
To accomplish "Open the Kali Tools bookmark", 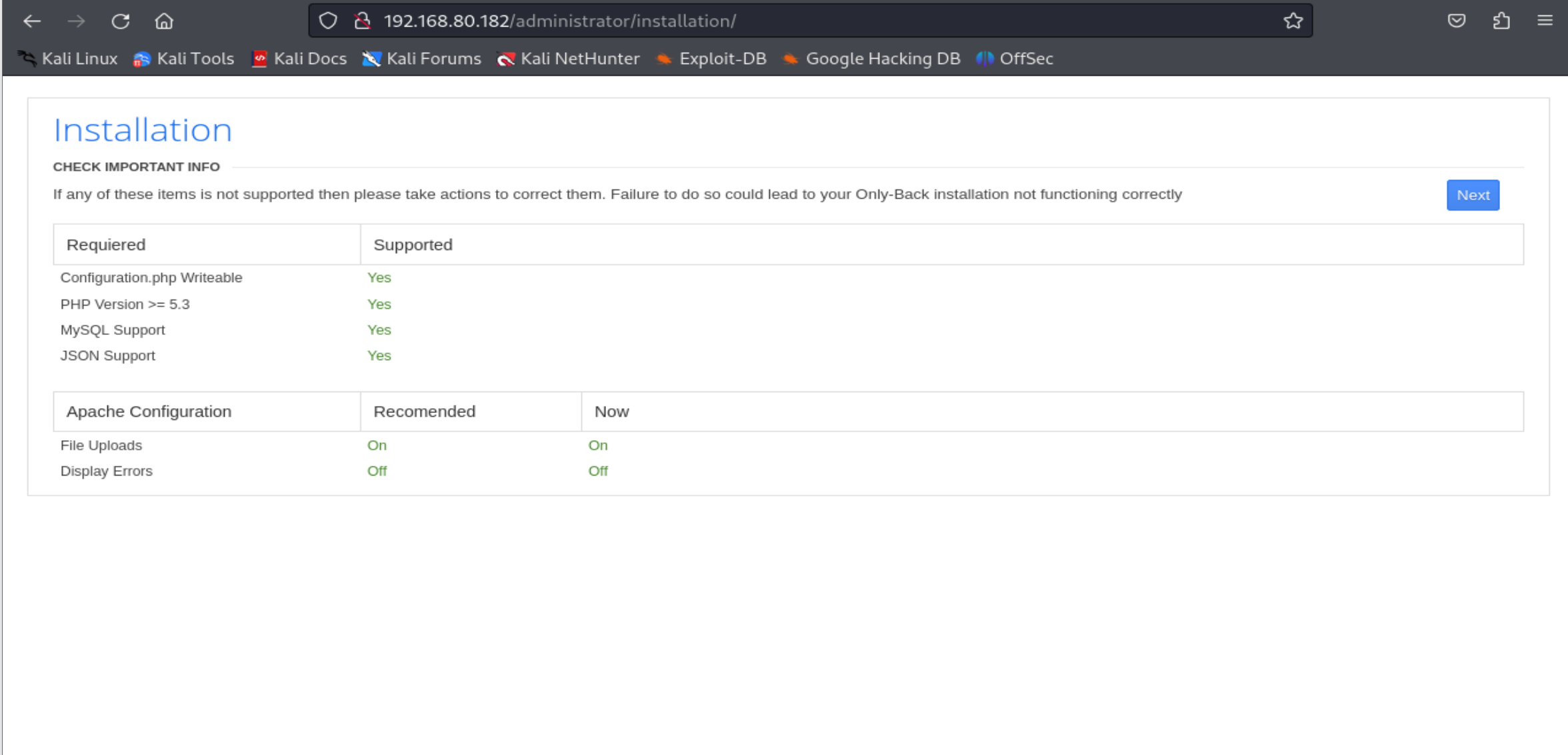I will [184, 59].
